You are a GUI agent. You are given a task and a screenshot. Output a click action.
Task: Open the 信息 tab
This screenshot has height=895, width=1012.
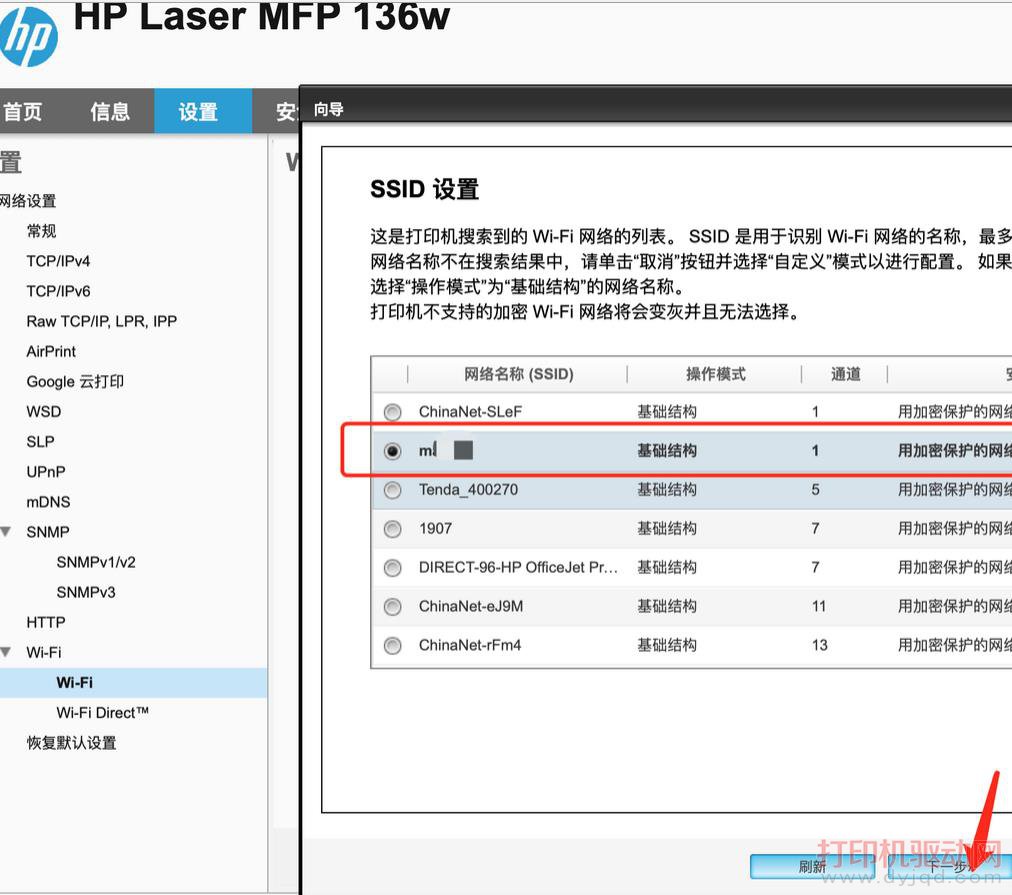(110, 112)
